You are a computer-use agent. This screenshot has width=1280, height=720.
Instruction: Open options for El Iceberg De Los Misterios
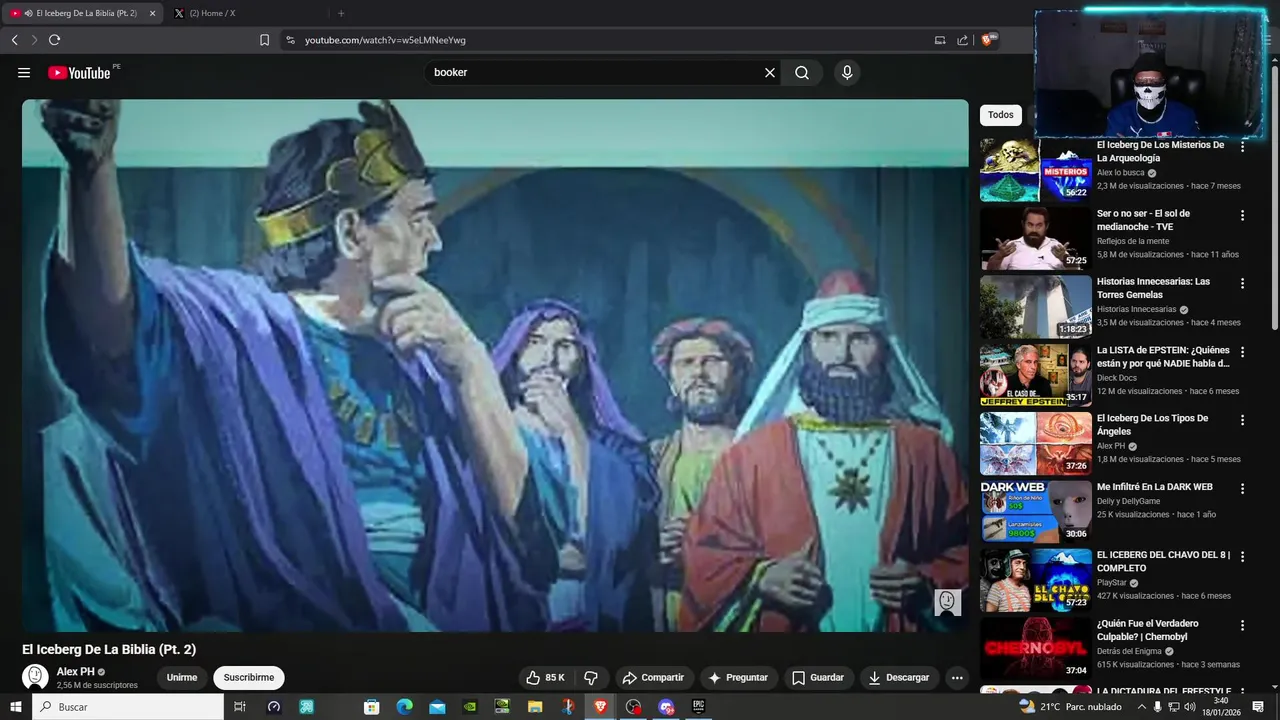pyautogui.click(x=1242, y=146)
